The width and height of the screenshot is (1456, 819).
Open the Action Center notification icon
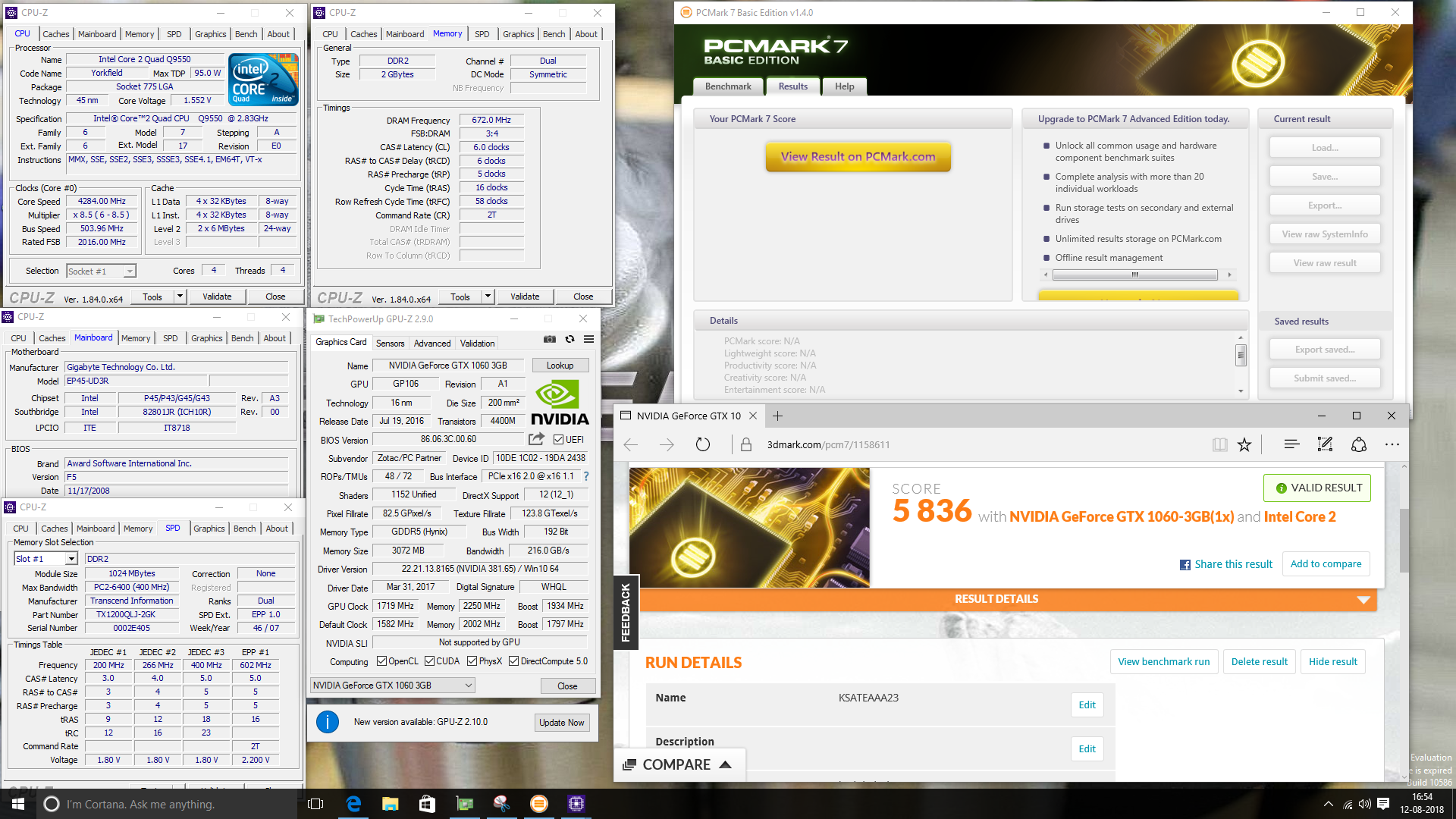(1383, 804)
